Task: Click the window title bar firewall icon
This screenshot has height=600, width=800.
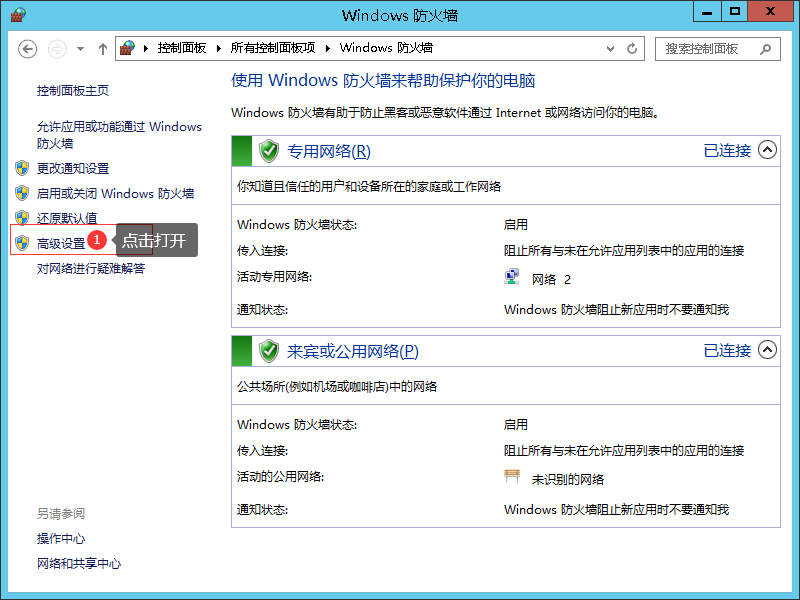Action: click(18, 15)
